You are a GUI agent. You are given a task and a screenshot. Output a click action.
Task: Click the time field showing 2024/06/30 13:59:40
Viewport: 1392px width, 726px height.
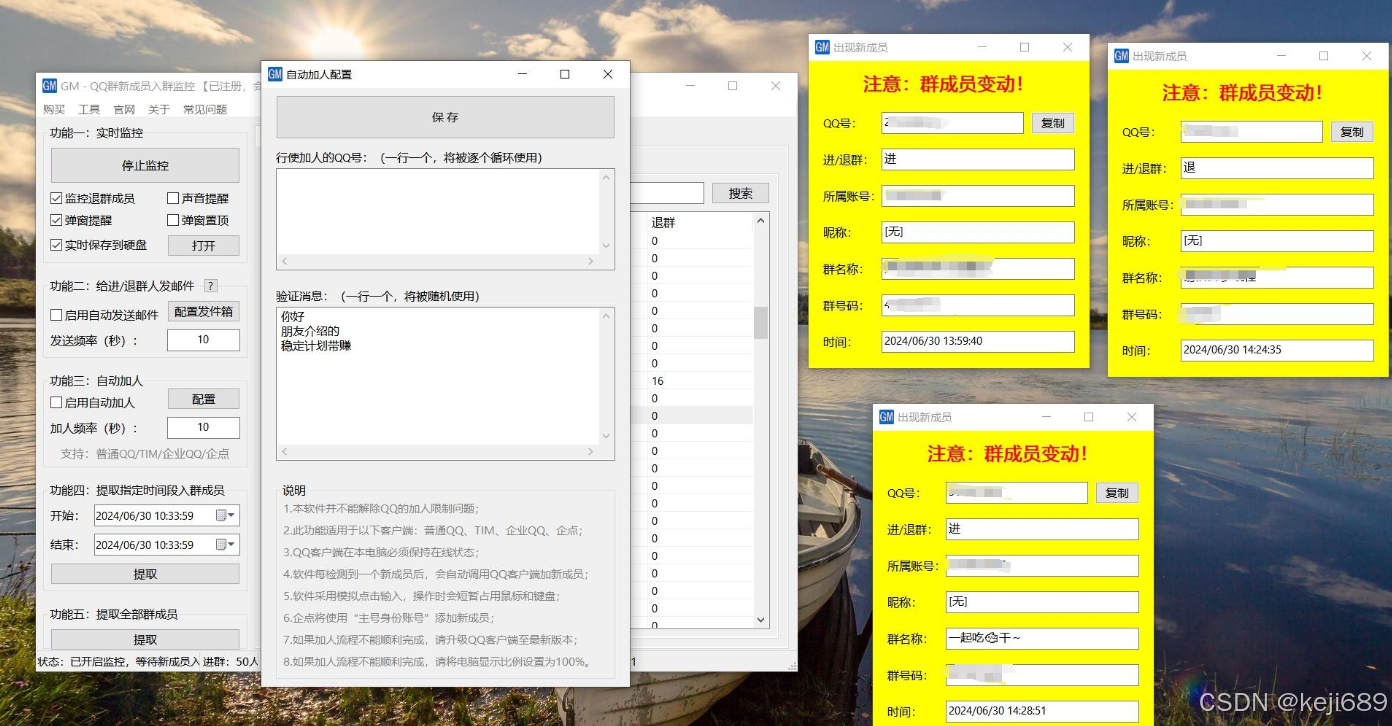pos(978,342)
